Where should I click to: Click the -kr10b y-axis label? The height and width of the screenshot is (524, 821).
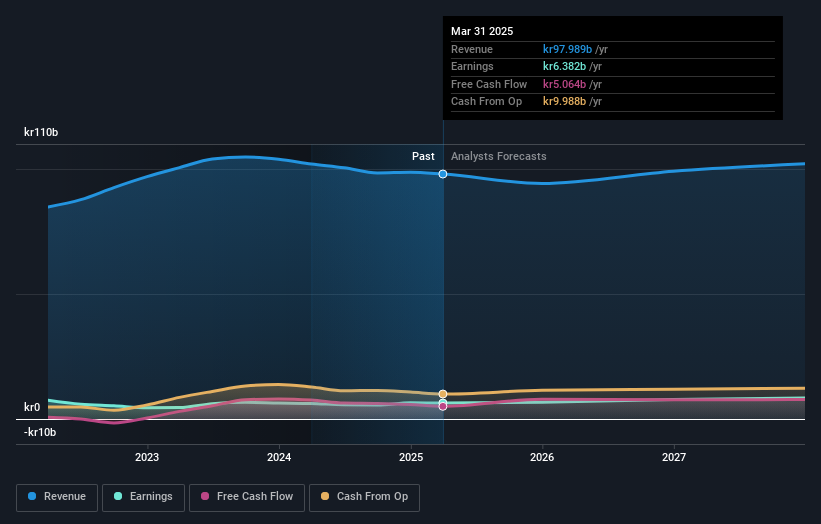(40, 432)
